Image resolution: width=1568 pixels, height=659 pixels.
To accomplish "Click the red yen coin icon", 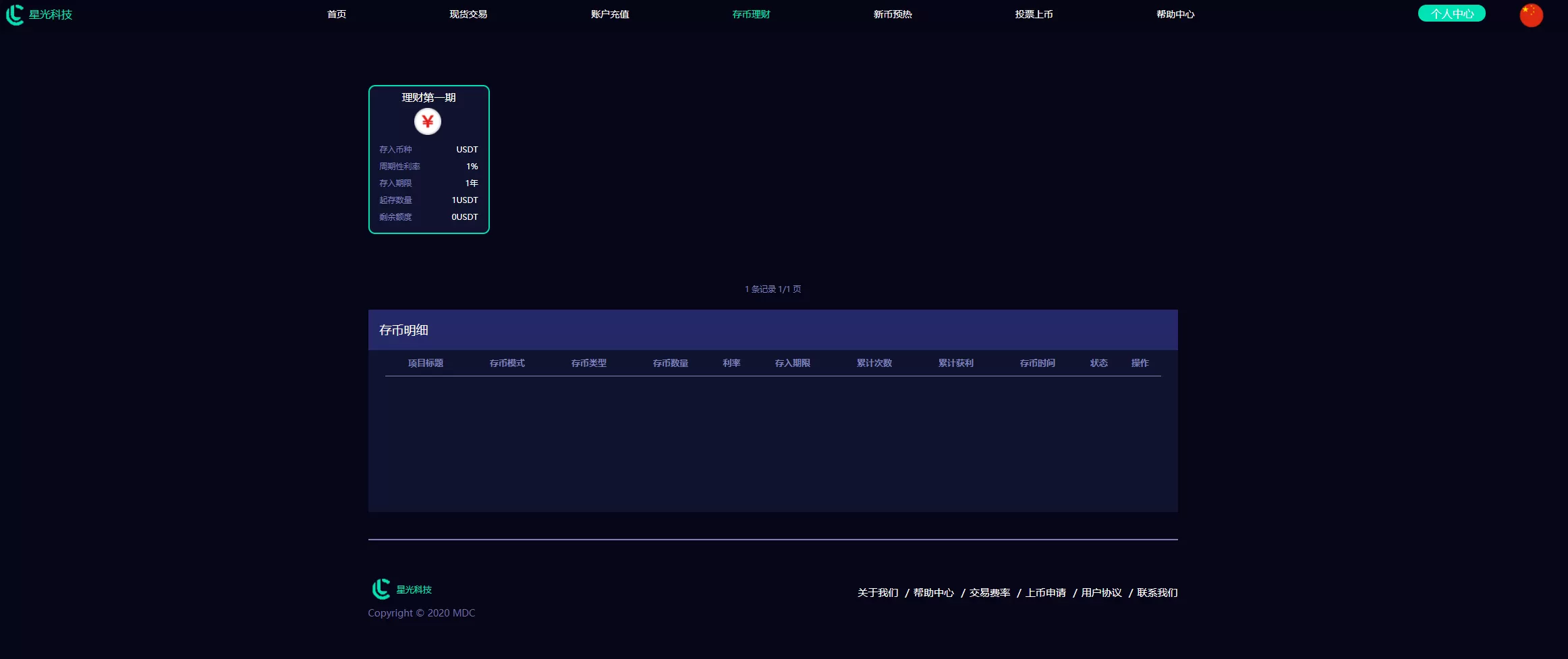I will 427,121.
